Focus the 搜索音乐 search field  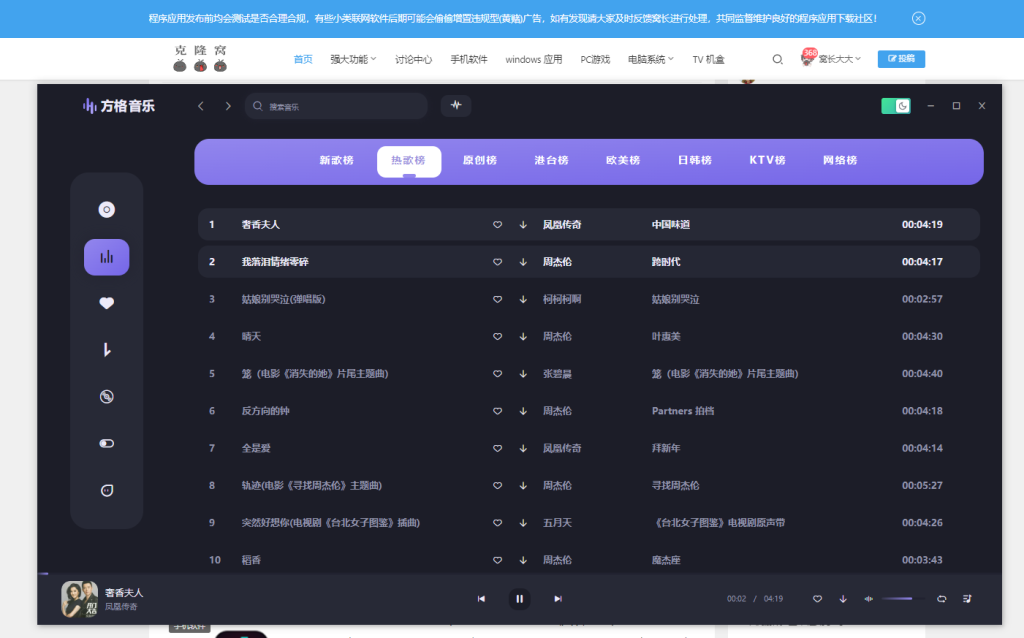click(336, 106)
